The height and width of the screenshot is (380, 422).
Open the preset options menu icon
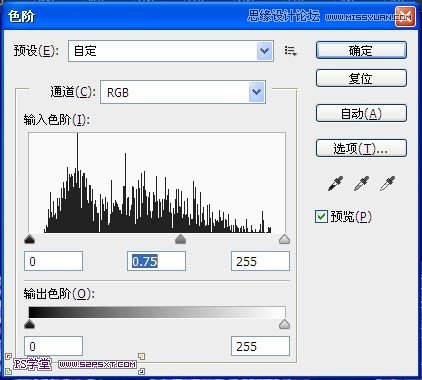coord(291,51)
